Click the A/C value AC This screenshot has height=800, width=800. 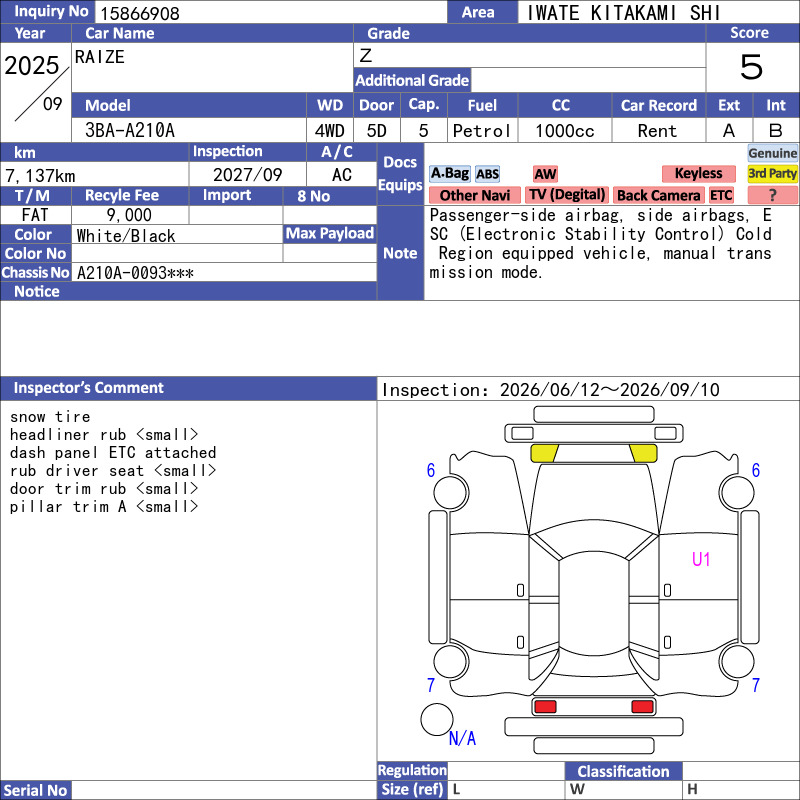coord(341,175)
